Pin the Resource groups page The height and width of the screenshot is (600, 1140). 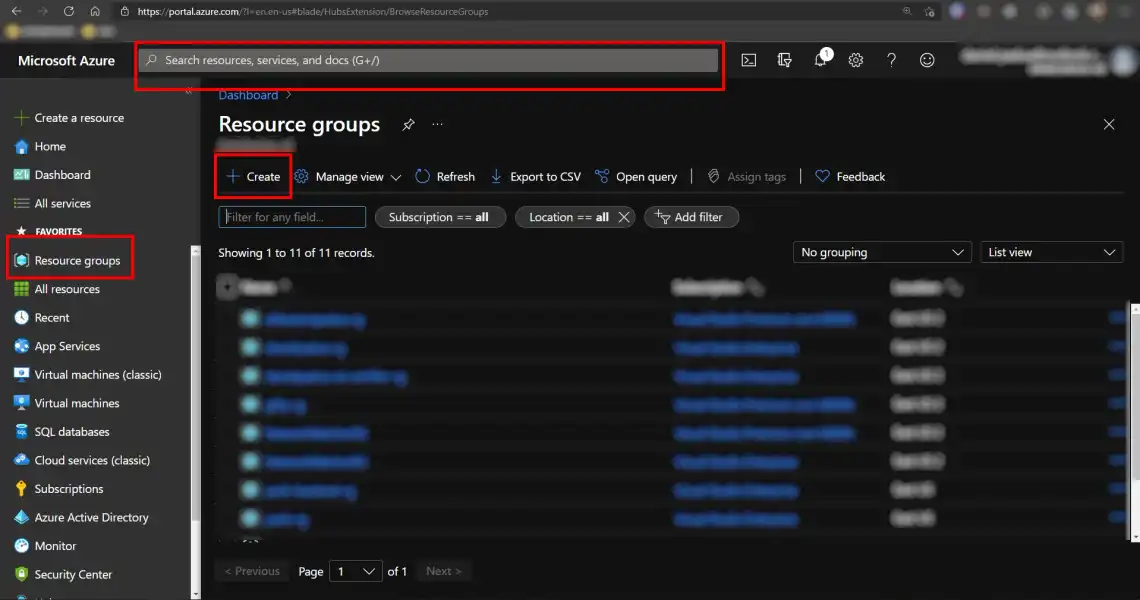[407, 125]
